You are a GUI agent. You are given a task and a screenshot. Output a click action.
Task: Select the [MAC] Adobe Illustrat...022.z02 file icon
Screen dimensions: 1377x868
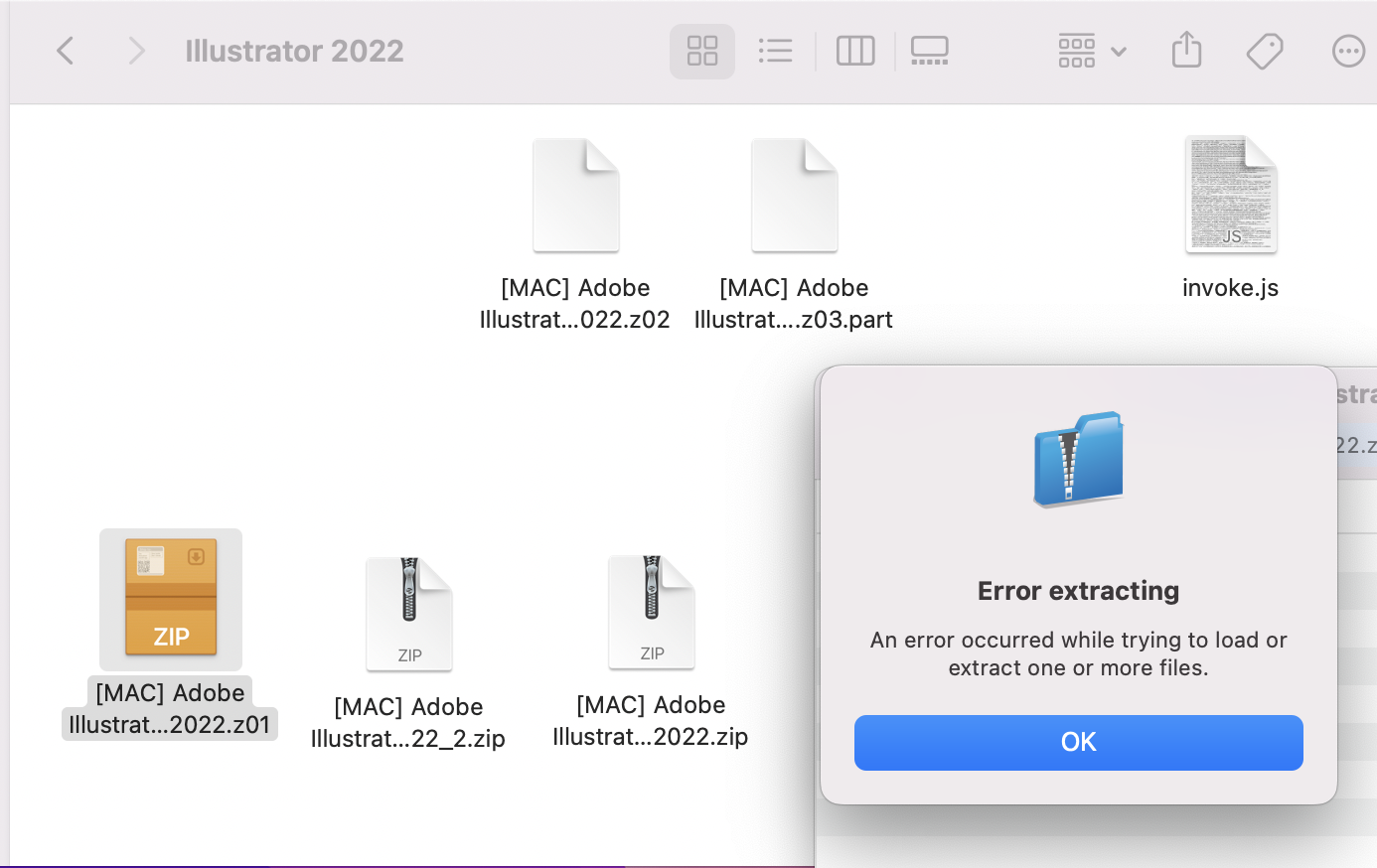pyautogui.click(x=576, y=196)
